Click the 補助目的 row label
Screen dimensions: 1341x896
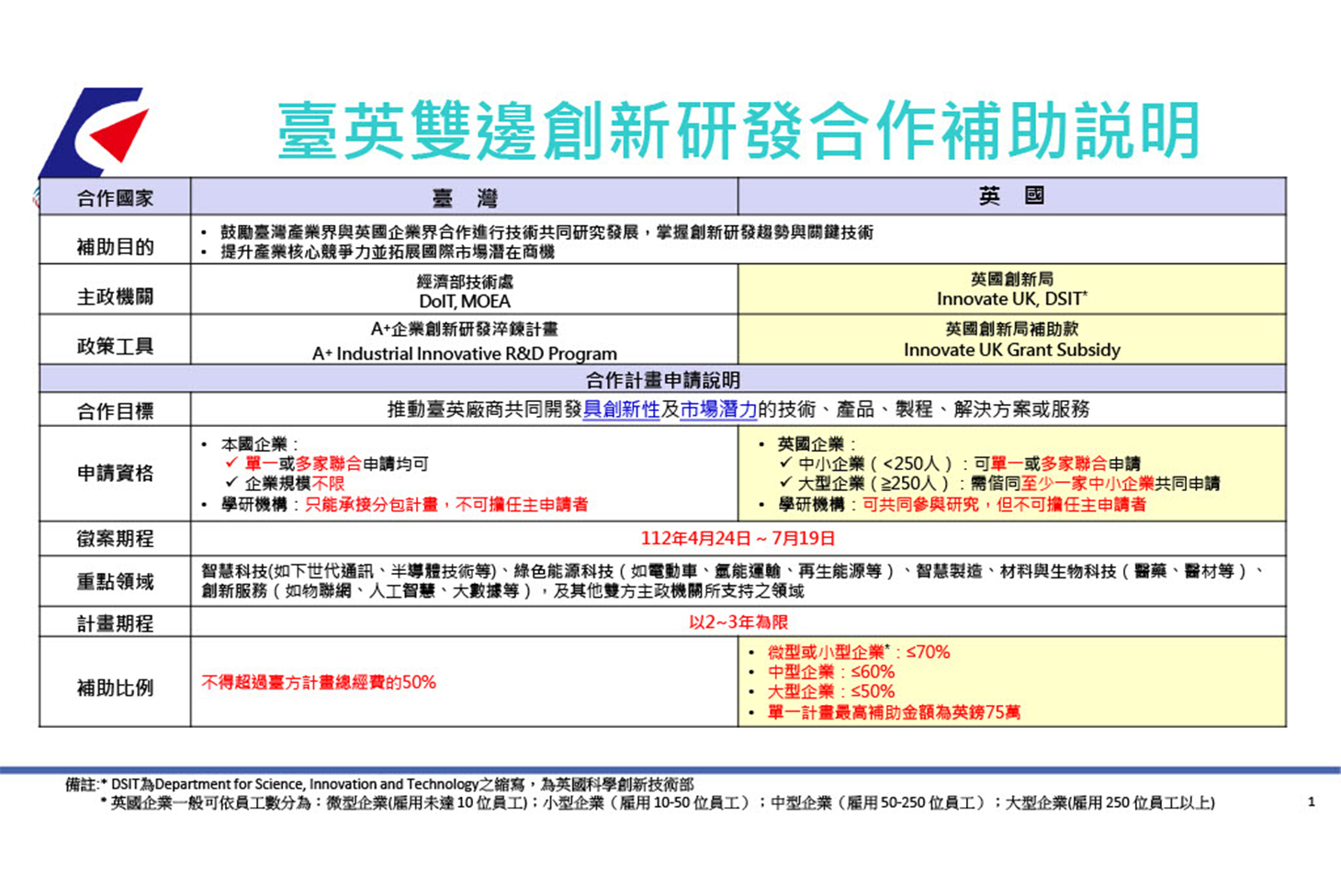click(x=115, y=247)
